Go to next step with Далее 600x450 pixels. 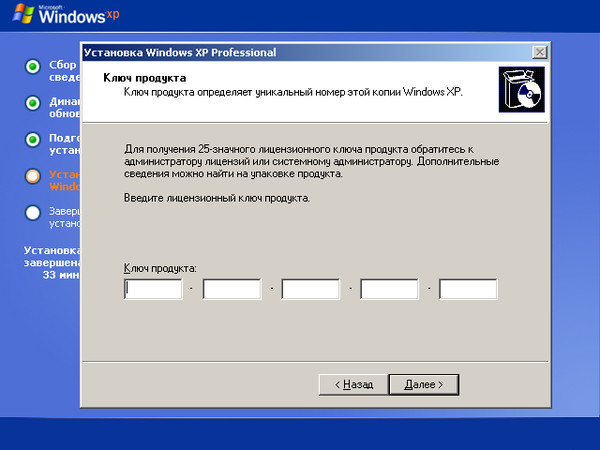(x=424, y=384)
